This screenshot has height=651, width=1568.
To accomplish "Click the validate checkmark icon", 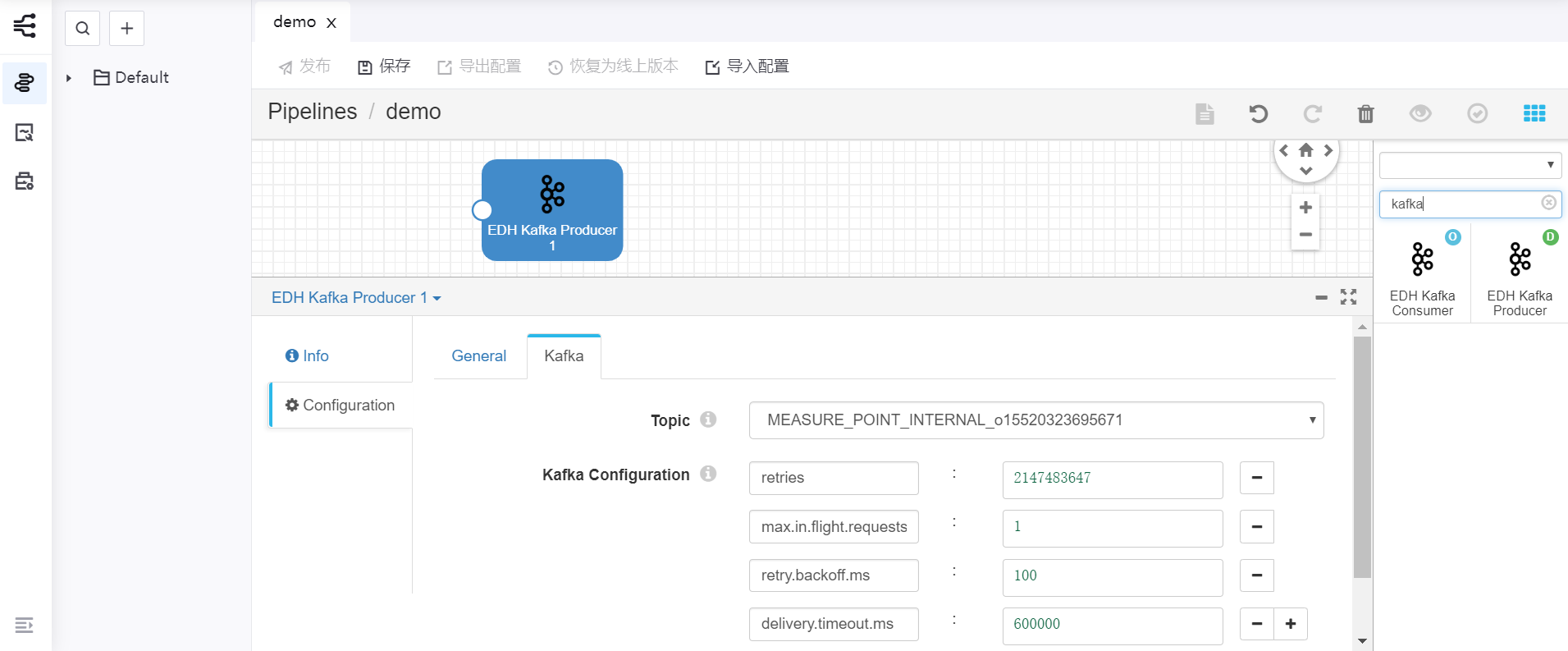I will (x=1477, y=113).
